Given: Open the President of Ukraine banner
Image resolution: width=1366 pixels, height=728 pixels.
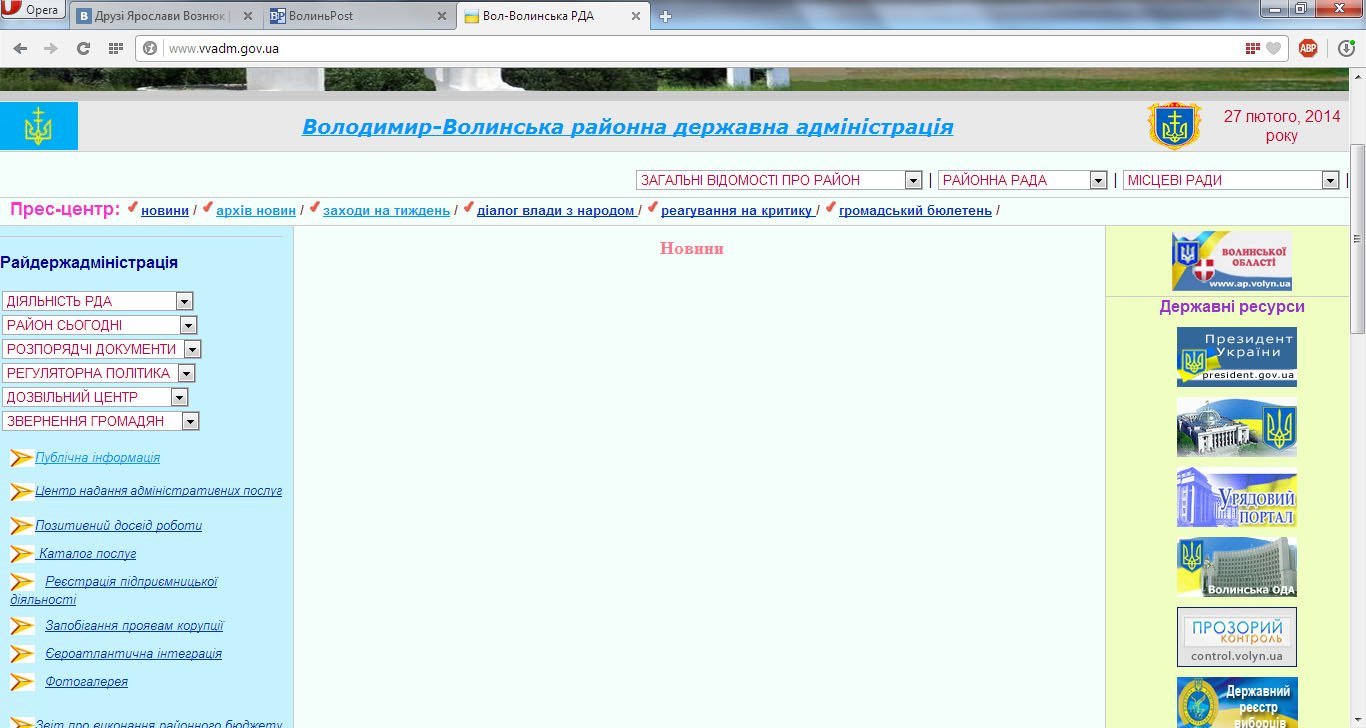Looking at the screenshot, I should click(x=1236, y=357).
